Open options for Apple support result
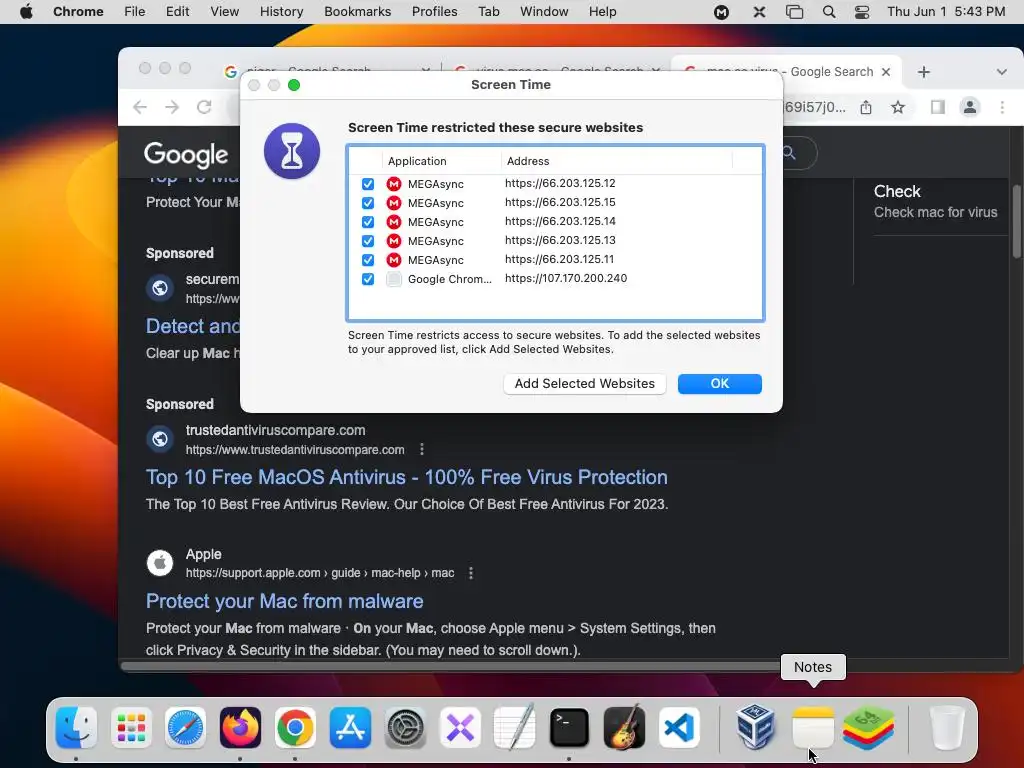Image resolution: width=1024 pixels, height=768 pixels. coord(471,573)
